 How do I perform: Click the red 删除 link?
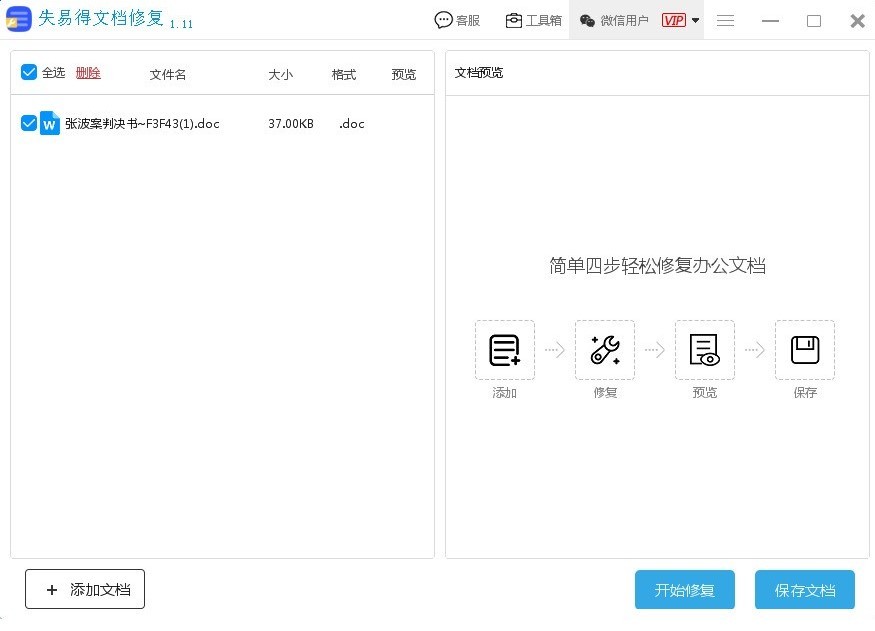click(x=88, y=73)
